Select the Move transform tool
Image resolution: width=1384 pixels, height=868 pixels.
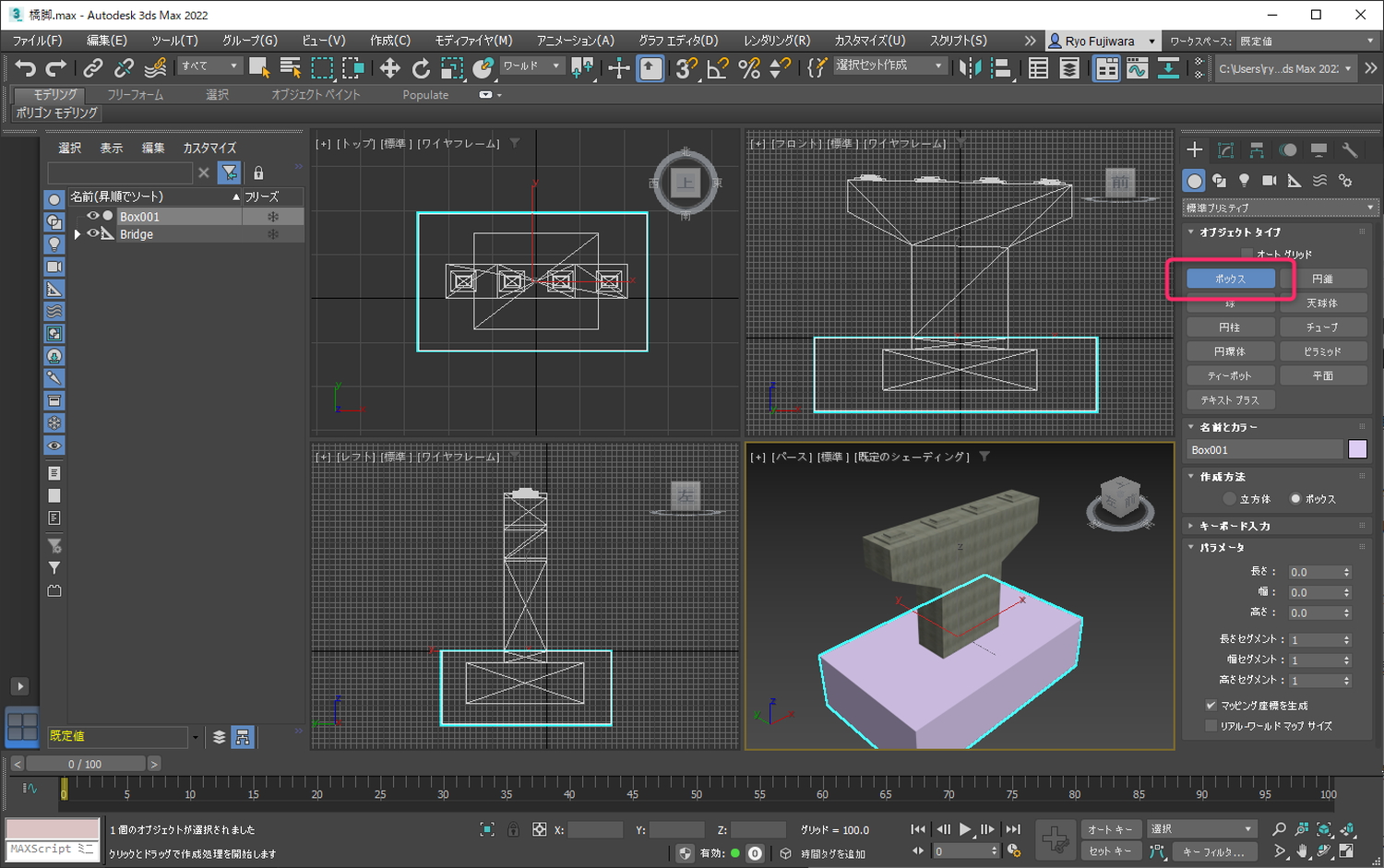tap(389, 67)
